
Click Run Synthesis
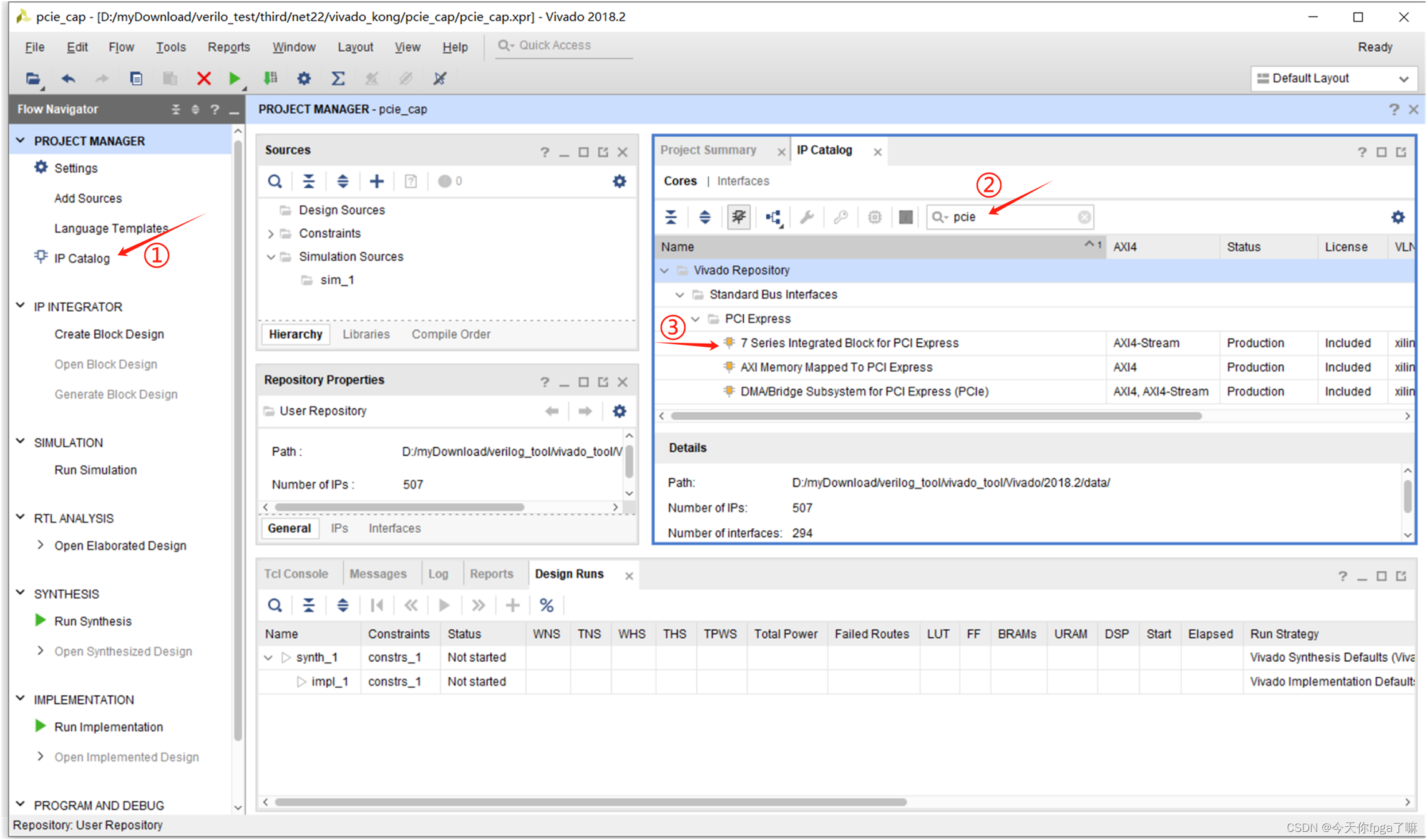(x=93, y=621)
